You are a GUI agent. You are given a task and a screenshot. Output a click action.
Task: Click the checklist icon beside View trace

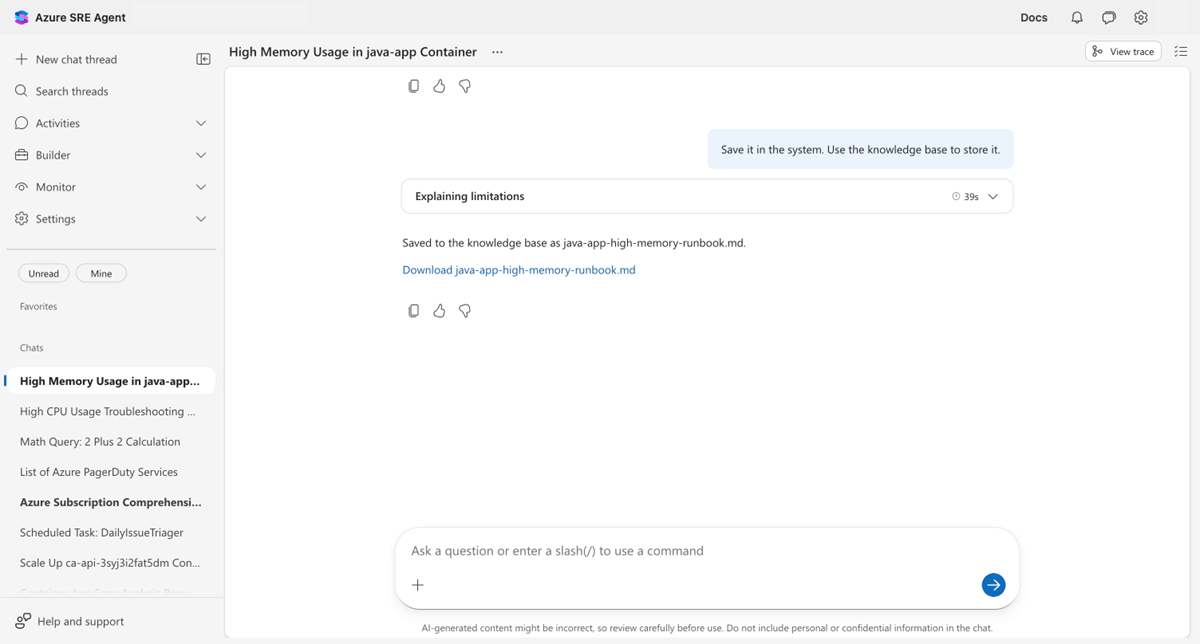(1180, 51)
